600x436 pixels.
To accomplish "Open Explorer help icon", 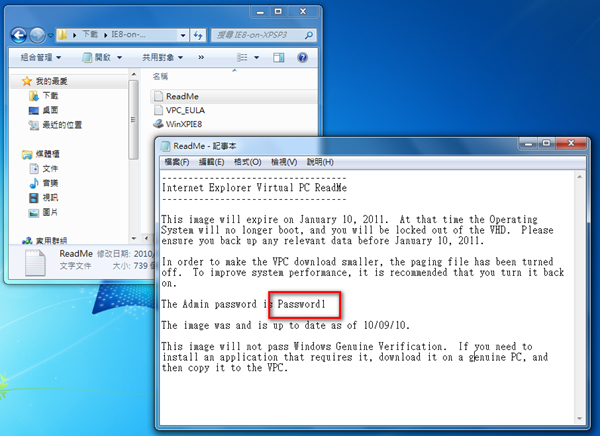I will click(x=302, y=57).
